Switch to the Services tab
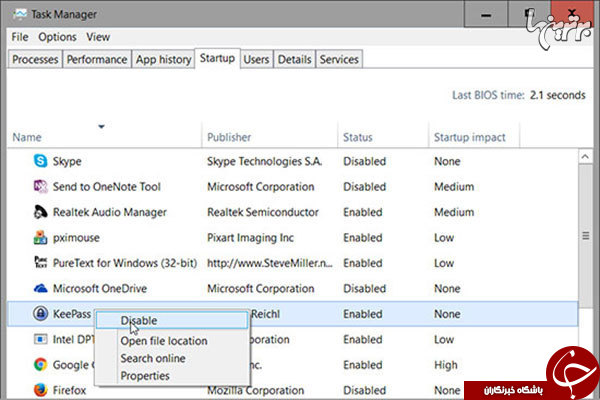This screenshot has height=400, width=600. click(x=339, y=59)
